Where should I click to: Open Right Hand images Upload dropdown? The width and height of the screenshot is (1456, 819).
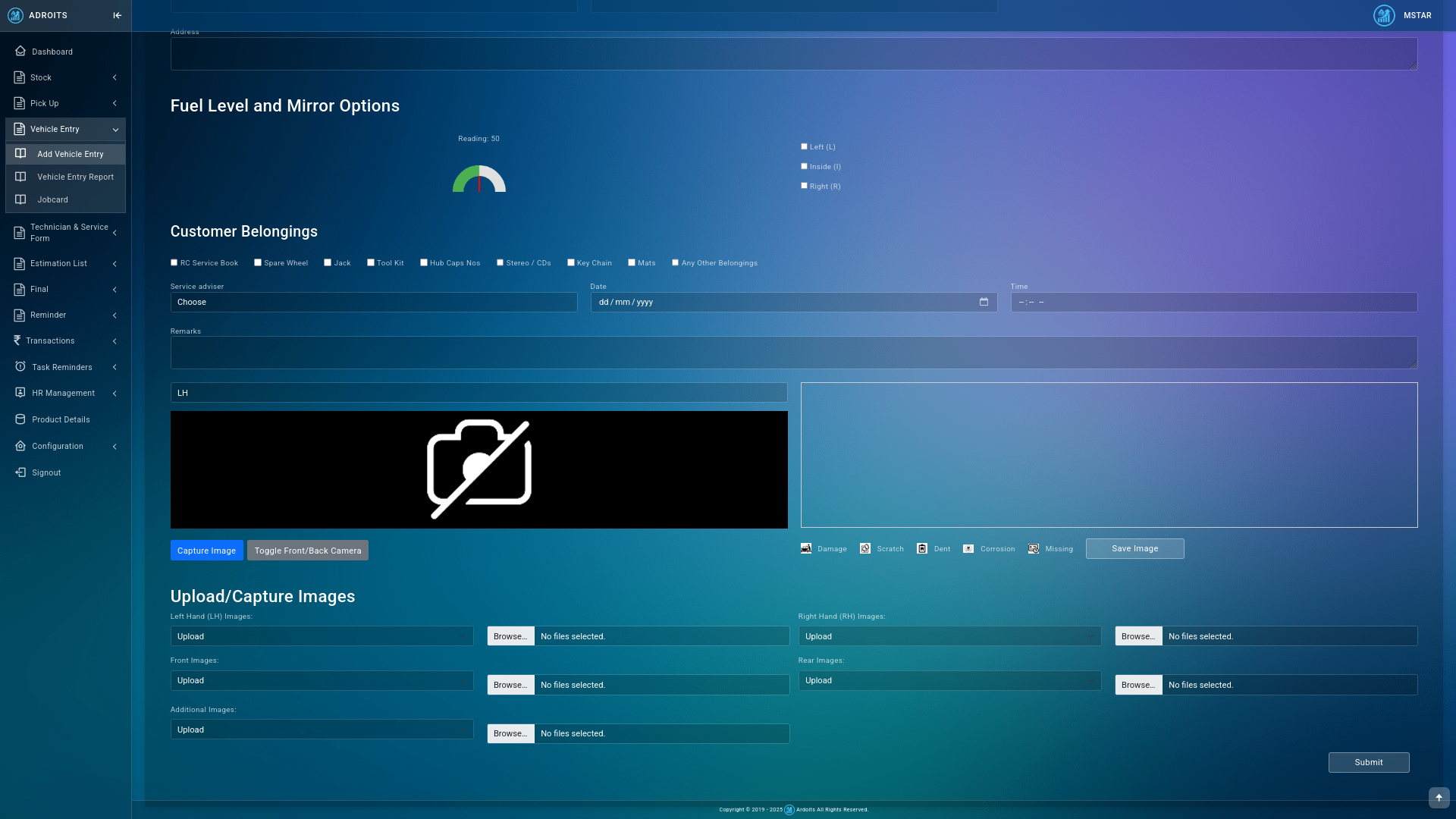949,636
